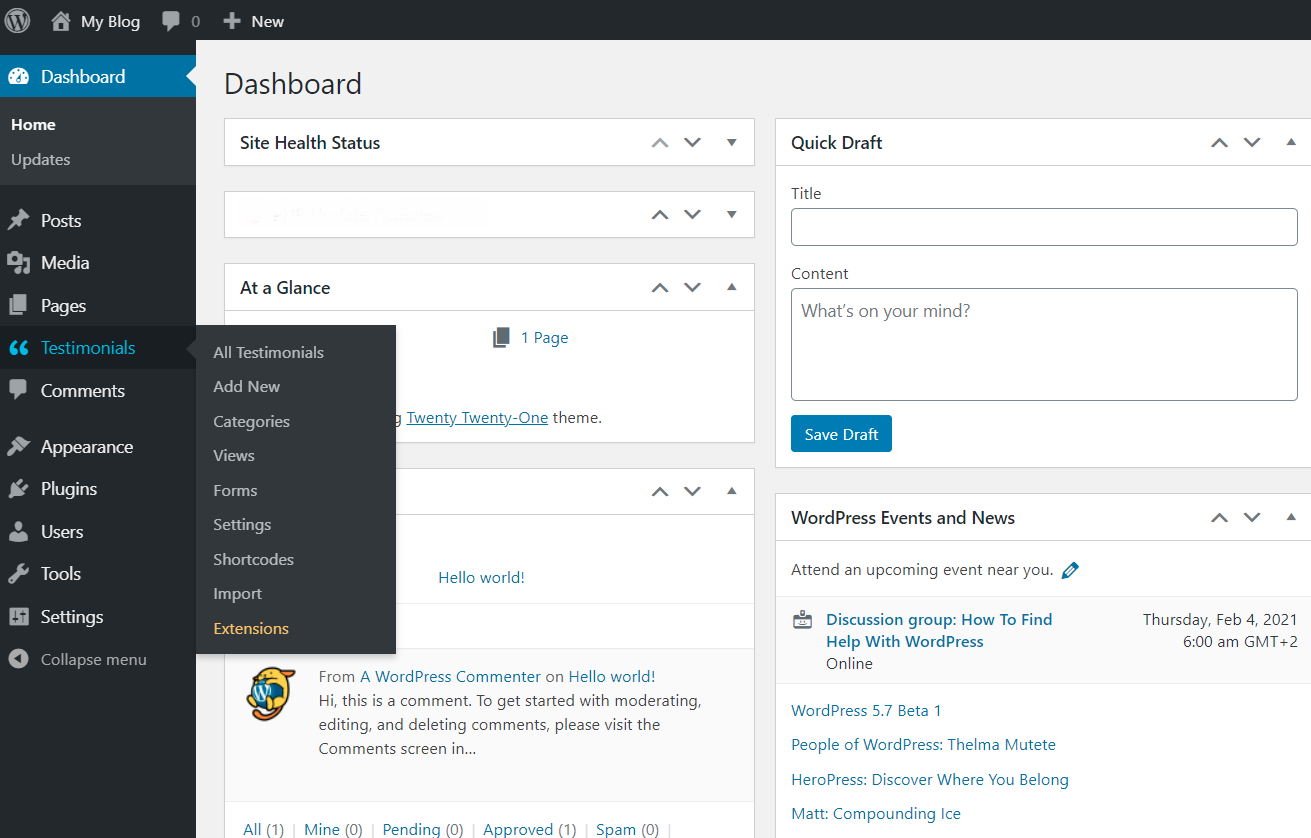Click into the Quick Draft Title field
This screenshot has width=1311, height=838.
coord(1044,227)
